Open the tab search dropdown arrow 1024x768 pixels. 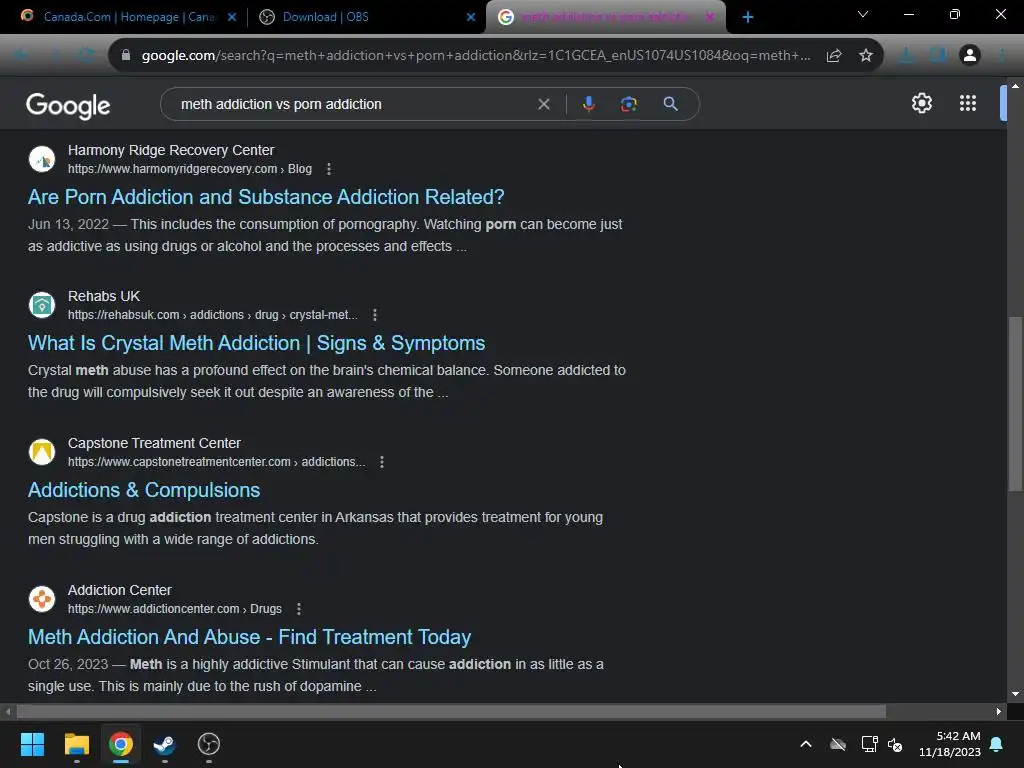pyautogui.click(x=863, y=14)
